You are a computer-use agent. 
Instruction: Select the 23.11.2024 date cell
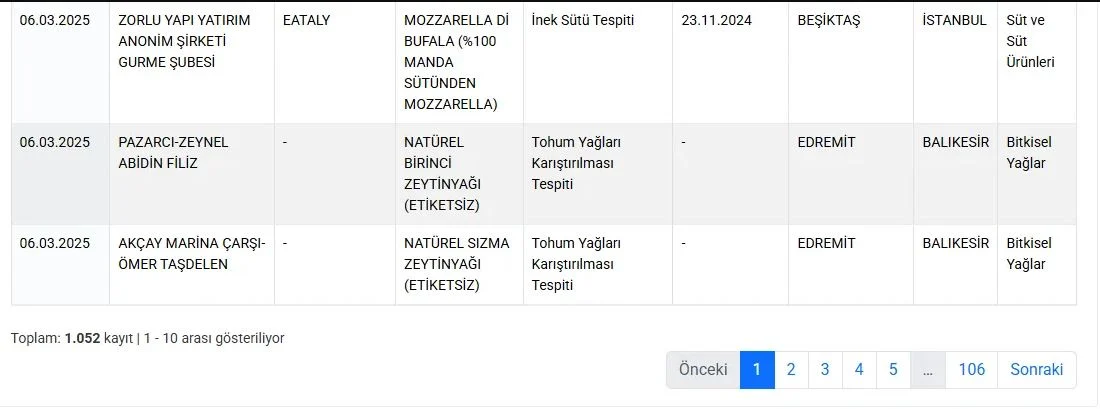(730, 62)
